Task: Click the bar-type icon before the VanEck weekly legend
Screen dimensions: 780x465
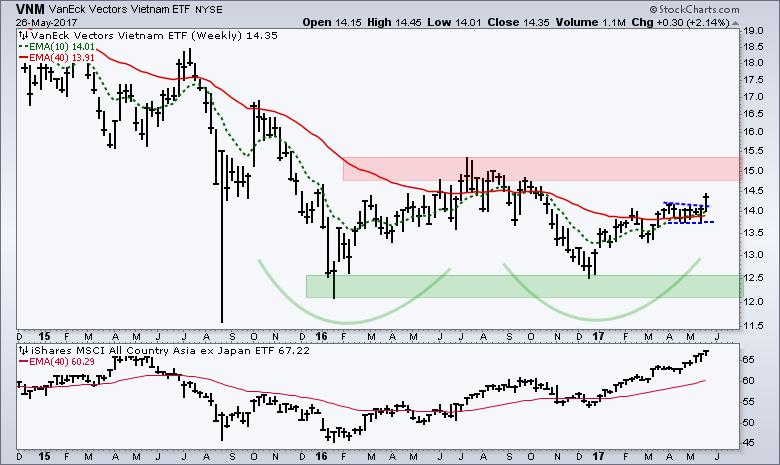Action: tap(23, 36)
